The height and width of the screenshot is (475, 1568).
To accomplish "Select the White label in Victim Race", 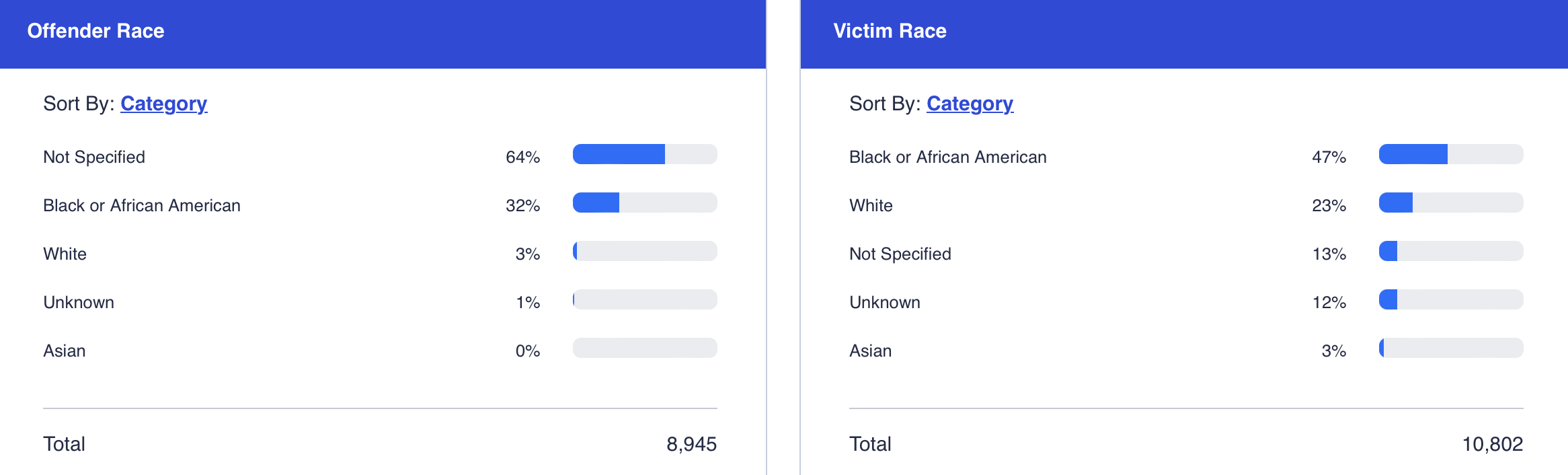I will click(x=871, y=205).
